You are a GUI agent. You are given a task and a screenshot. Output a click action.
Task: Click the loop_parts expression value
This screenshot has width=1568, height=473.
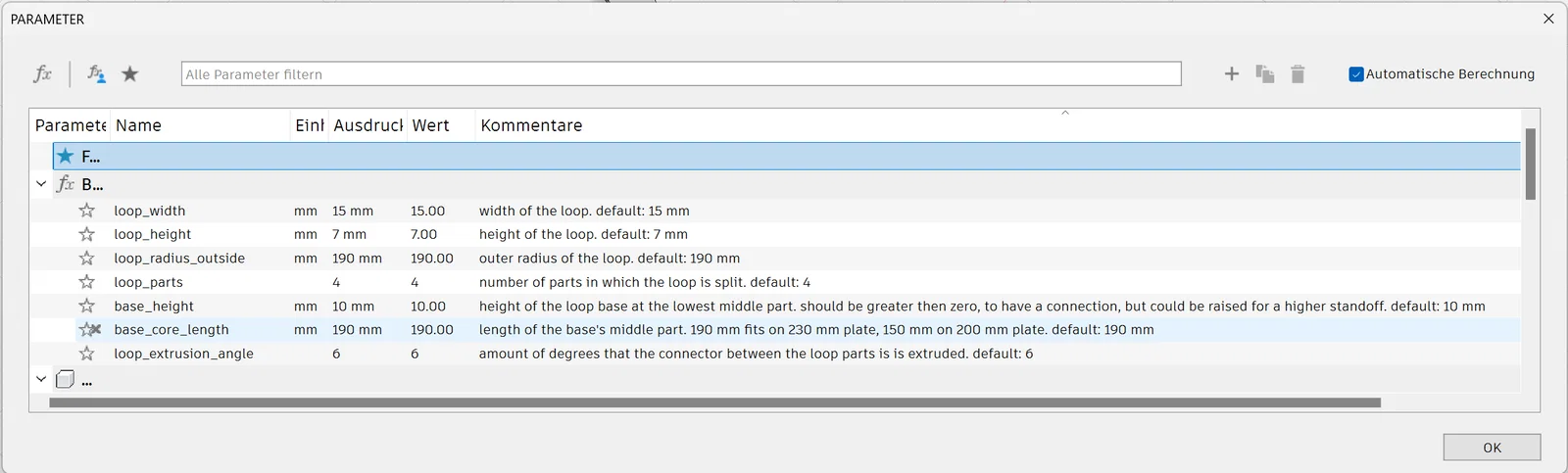point(336,282)
